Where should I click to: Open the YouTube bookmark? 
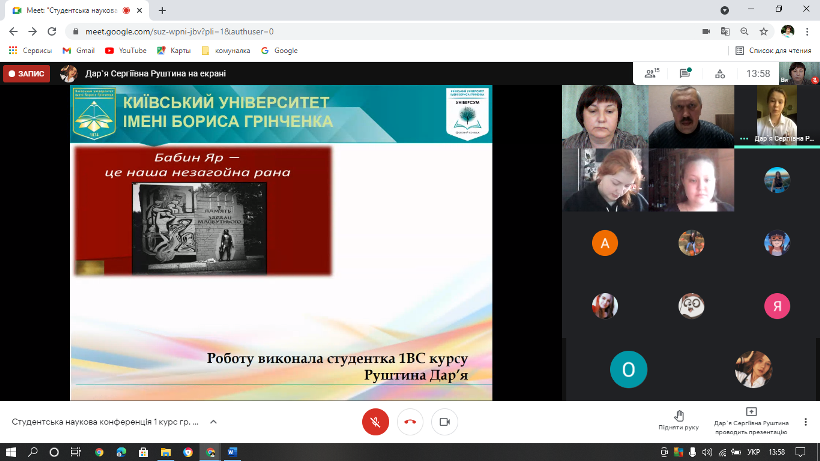pos(126,51)
